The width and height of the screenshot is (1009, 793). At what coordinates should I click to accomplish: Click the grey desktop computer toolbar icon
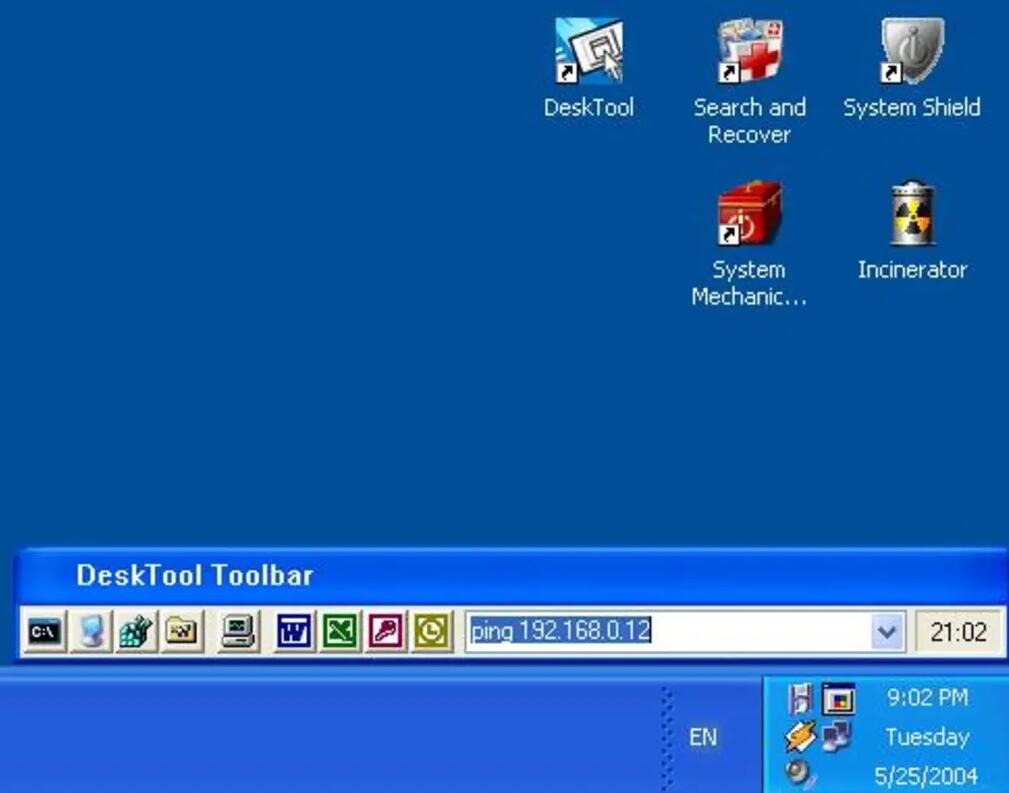(238, 632)
